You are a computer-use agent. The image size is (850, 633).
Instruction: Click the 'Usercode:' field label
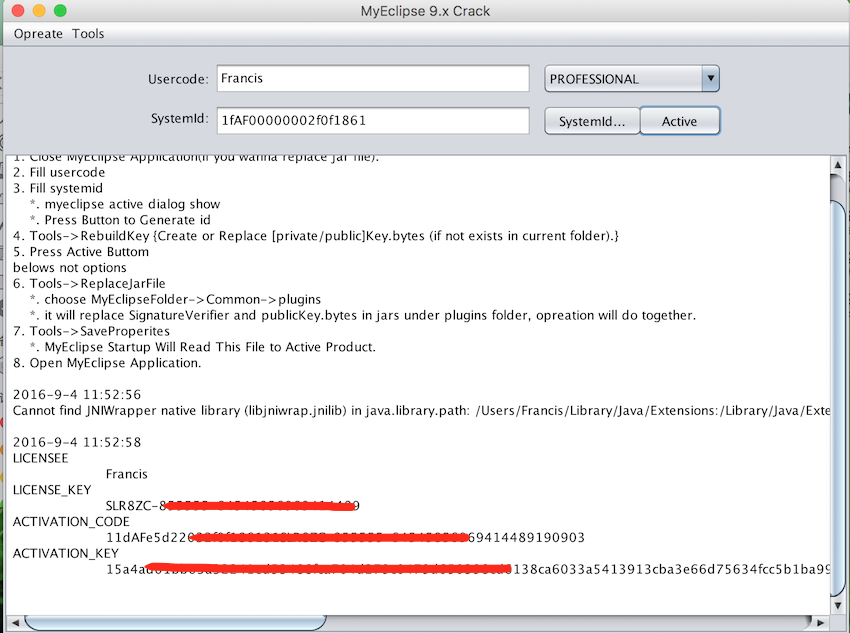coord(178,79)
